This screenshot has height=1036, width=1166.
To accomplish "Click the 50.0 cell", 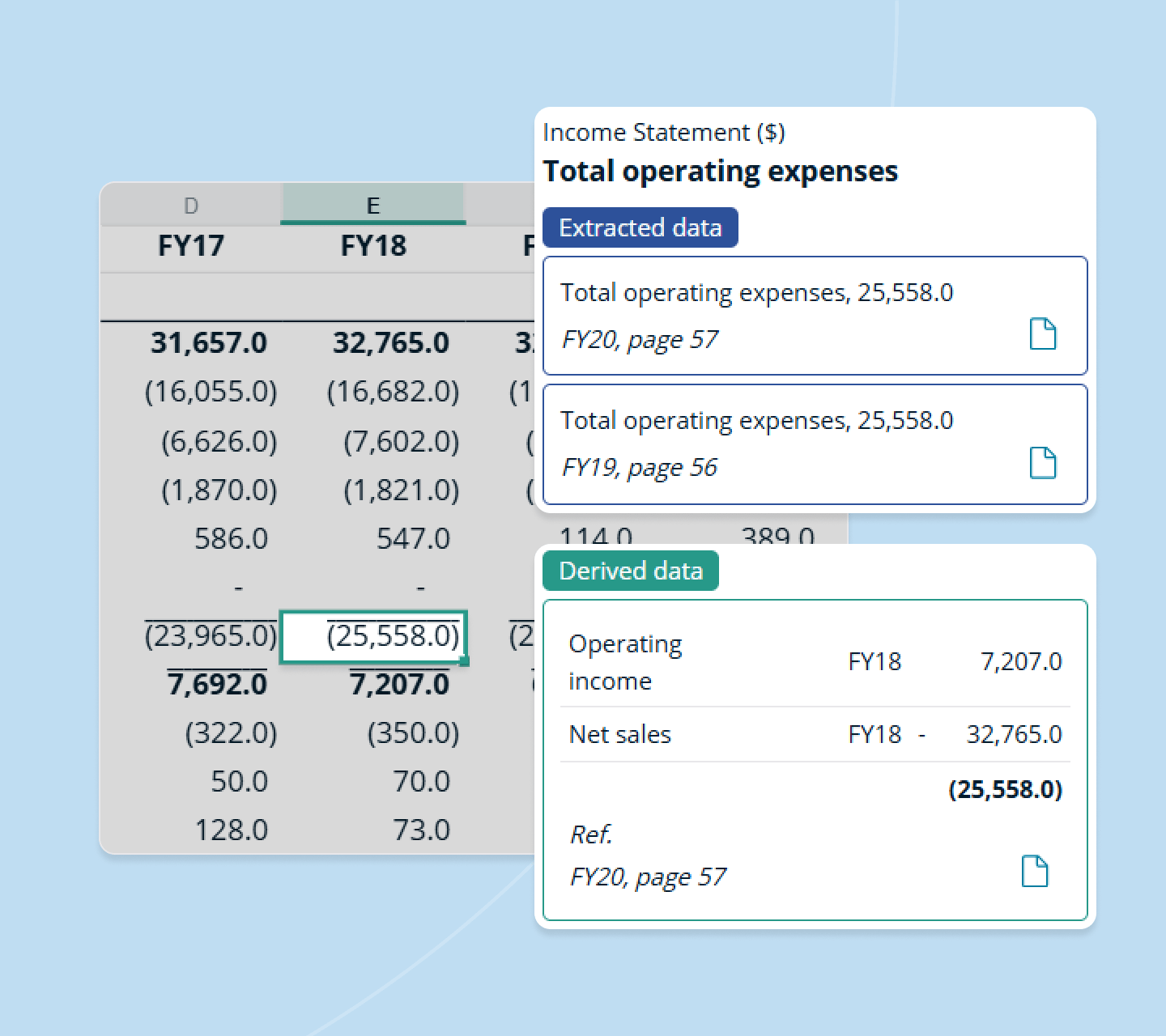I will (x=240, y=781).
